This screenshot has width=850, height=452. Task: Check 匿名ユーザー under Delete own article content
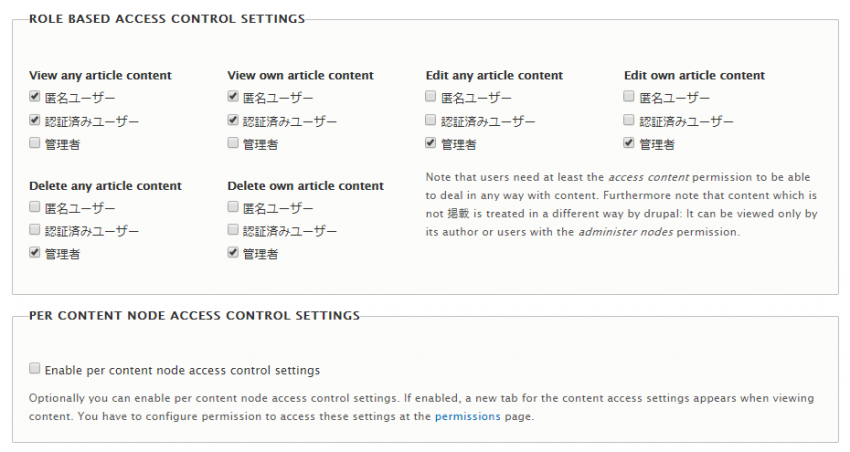pos(233,208)
